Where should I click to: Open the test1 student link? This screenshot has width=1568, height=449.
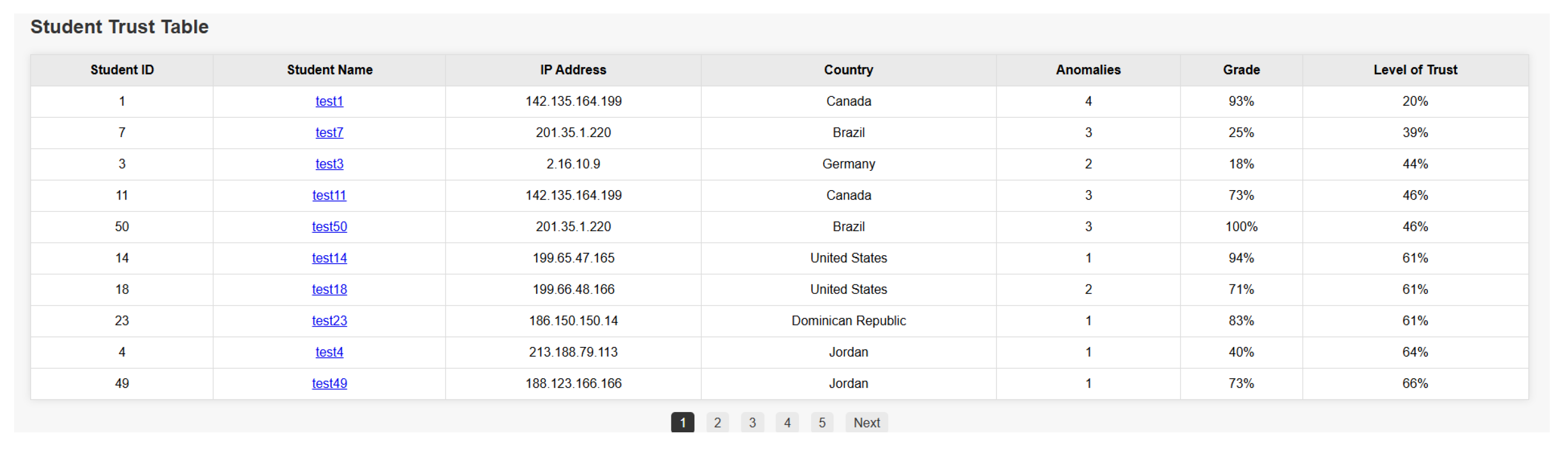click(x=329, y=102)
